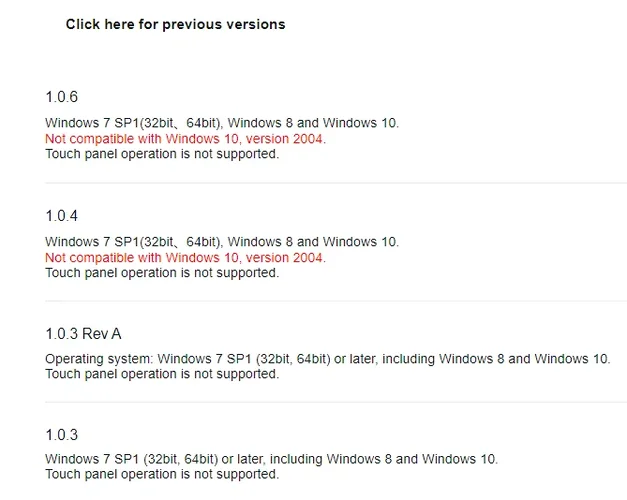Click the "Click here for previous versions" link
Image resolution: width=627 pixels, height=500 pixels.
[175, 24]
